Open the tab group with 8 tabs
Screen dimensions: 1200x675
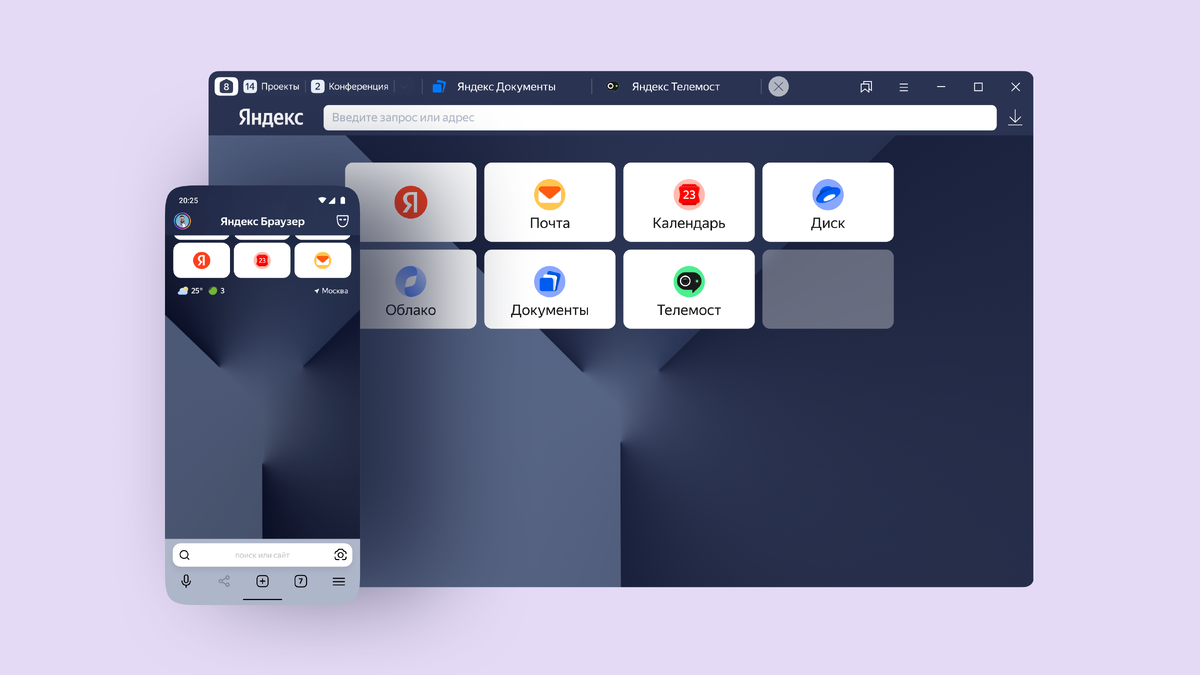tap(226, 87)
